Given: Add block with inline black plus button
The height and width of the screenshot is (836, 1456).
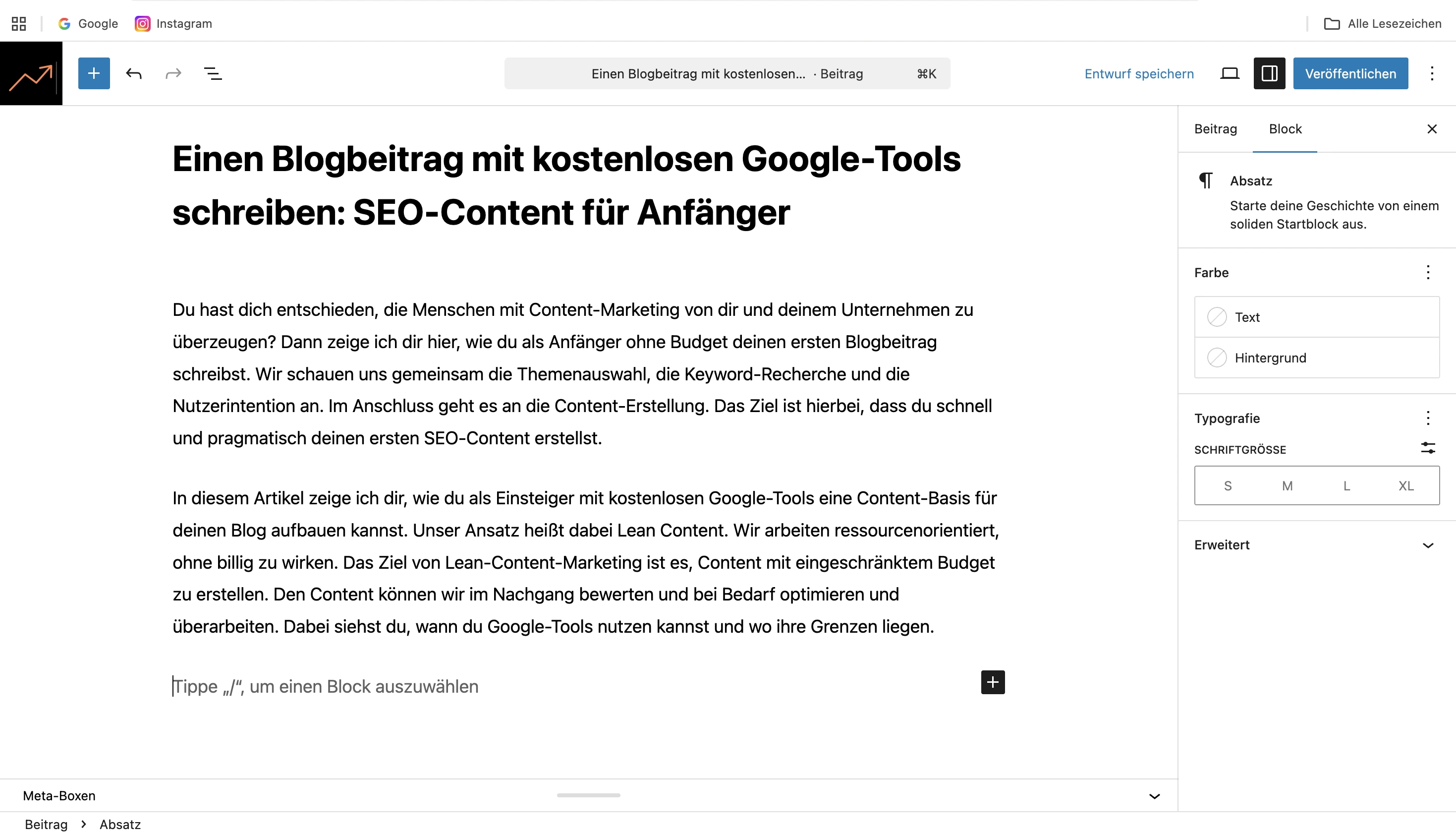Looking at the screenshot, I should [x=993, y=682].
